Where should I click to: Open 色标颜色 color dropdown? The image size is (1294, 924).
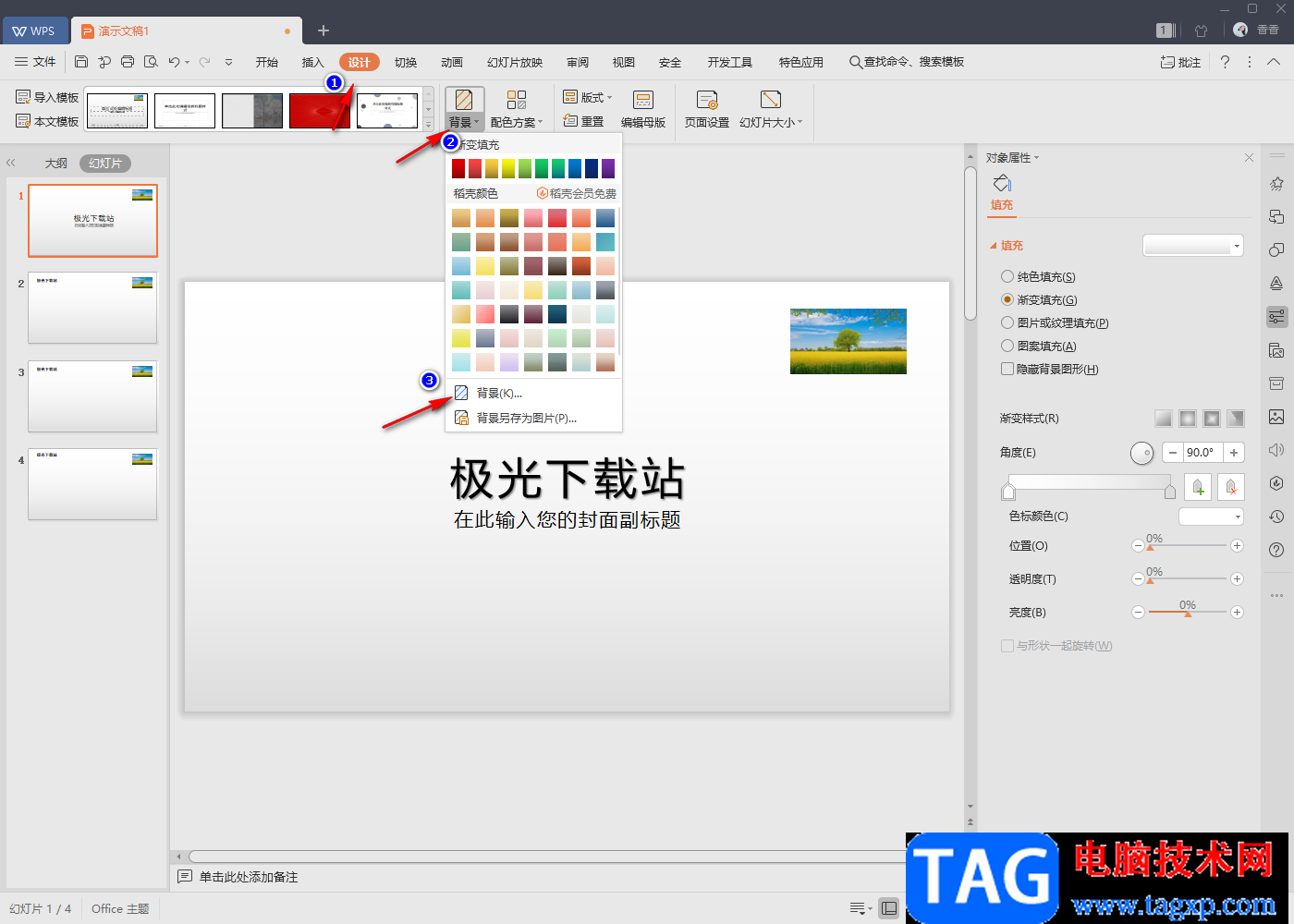[1211, 517]
